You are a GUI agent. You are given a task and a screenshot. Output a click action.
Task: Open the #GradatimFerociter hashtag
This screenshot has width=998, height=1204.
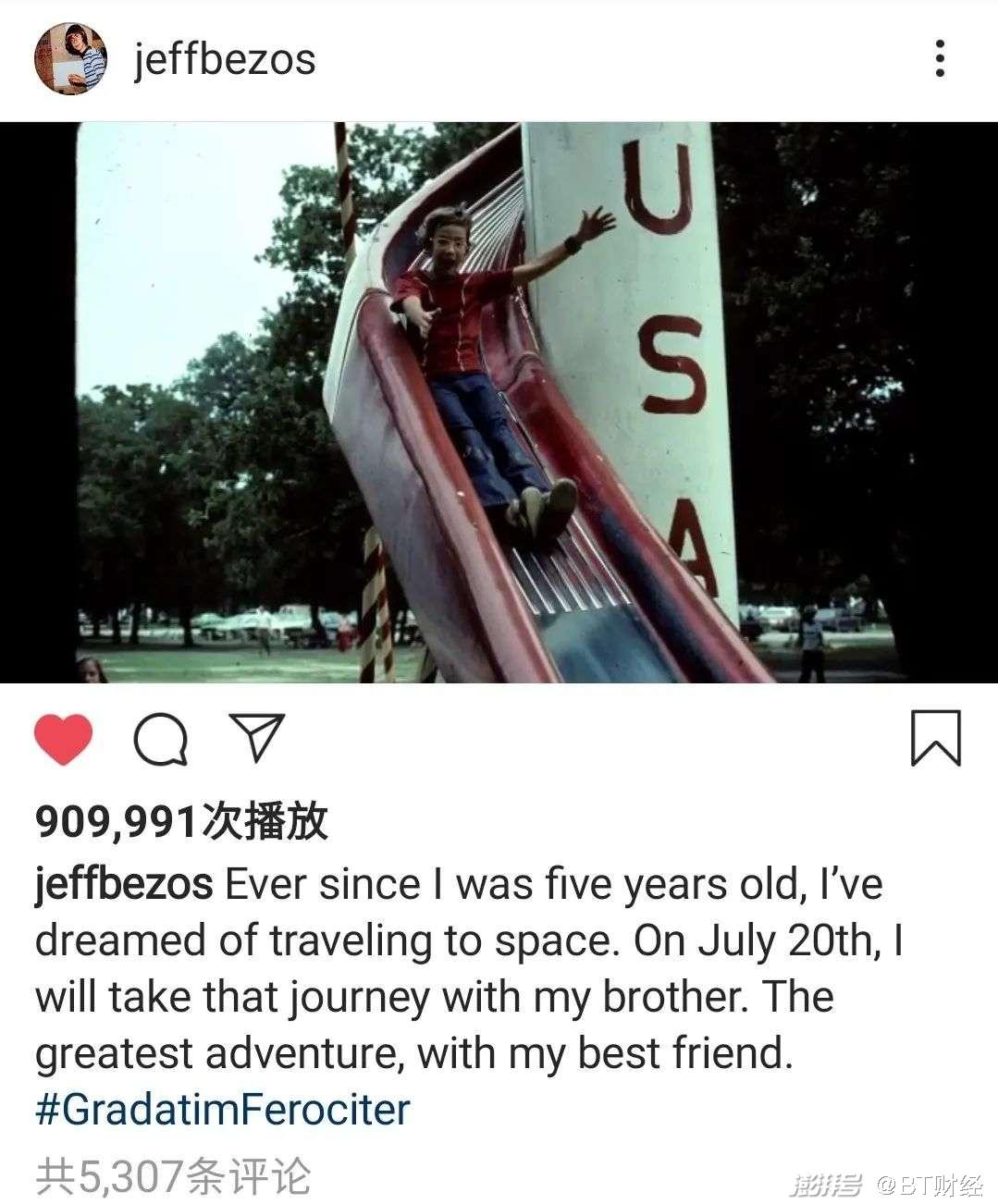(222, 1109)
